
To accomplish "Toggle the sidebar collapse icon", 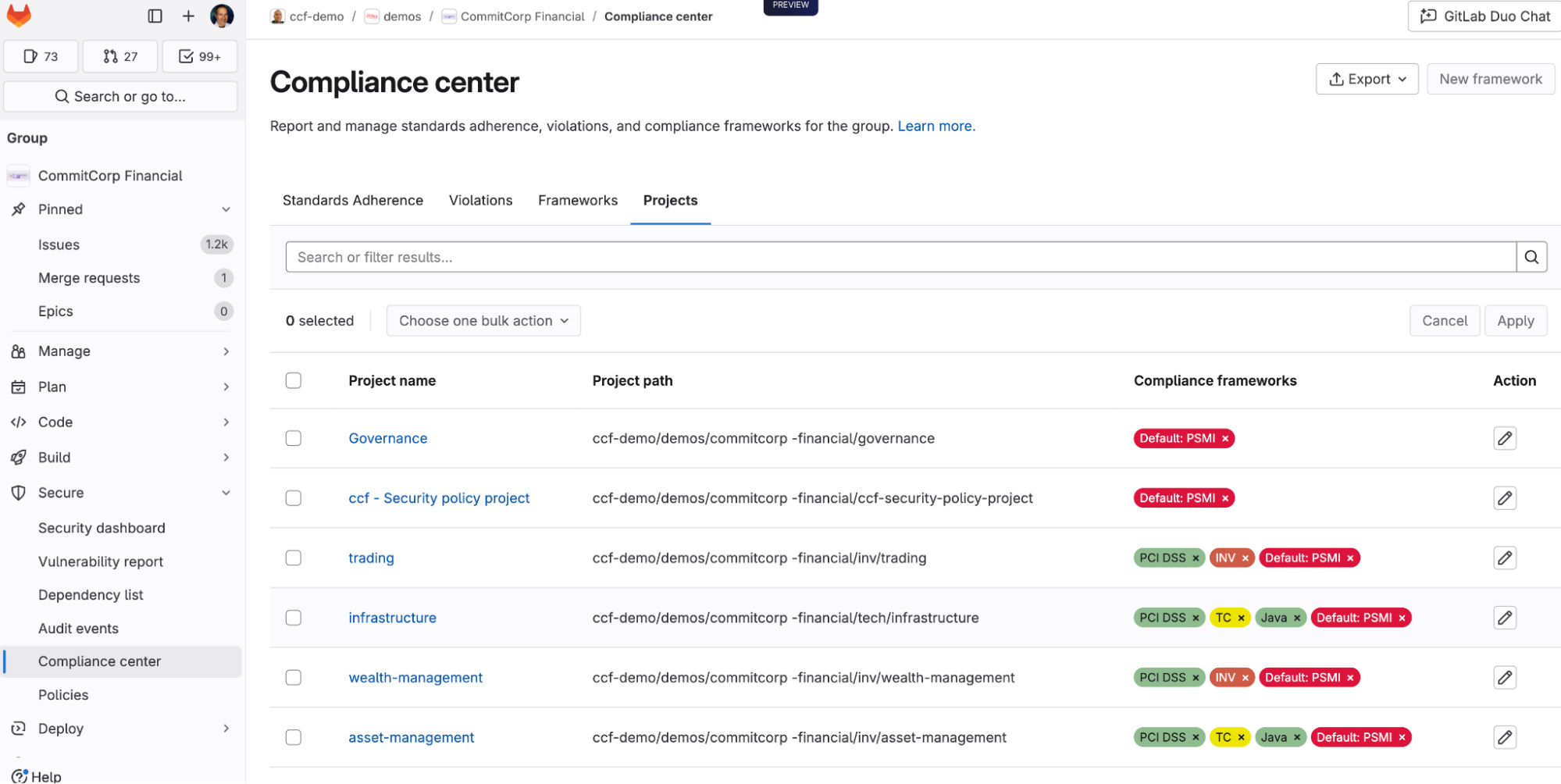I will coord(155,16).
